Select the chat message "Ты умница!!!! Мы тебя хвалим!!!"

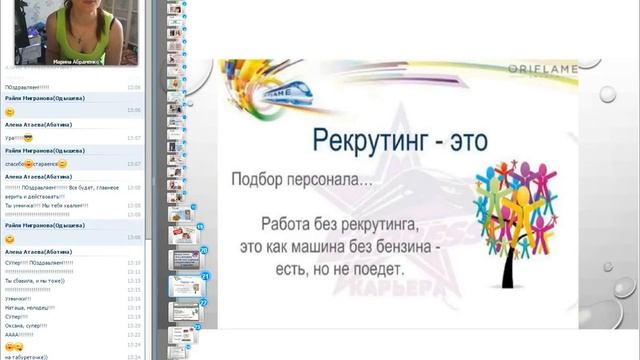click(x=46, y=205)
